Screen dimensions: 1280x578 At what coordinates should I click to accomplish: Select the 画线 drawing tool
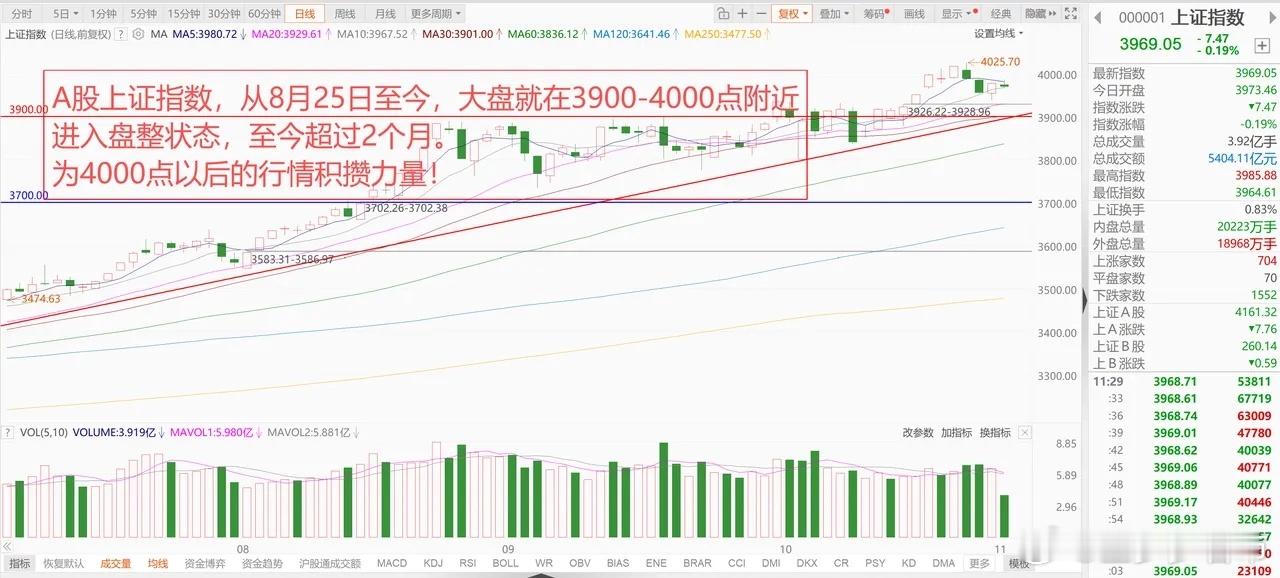tap(915, 12)
